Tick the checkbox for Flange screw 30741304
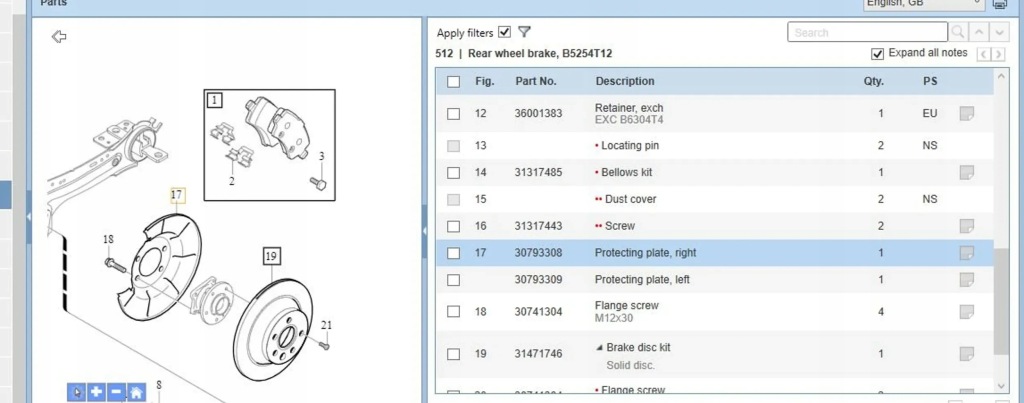 tap(453, 312)
